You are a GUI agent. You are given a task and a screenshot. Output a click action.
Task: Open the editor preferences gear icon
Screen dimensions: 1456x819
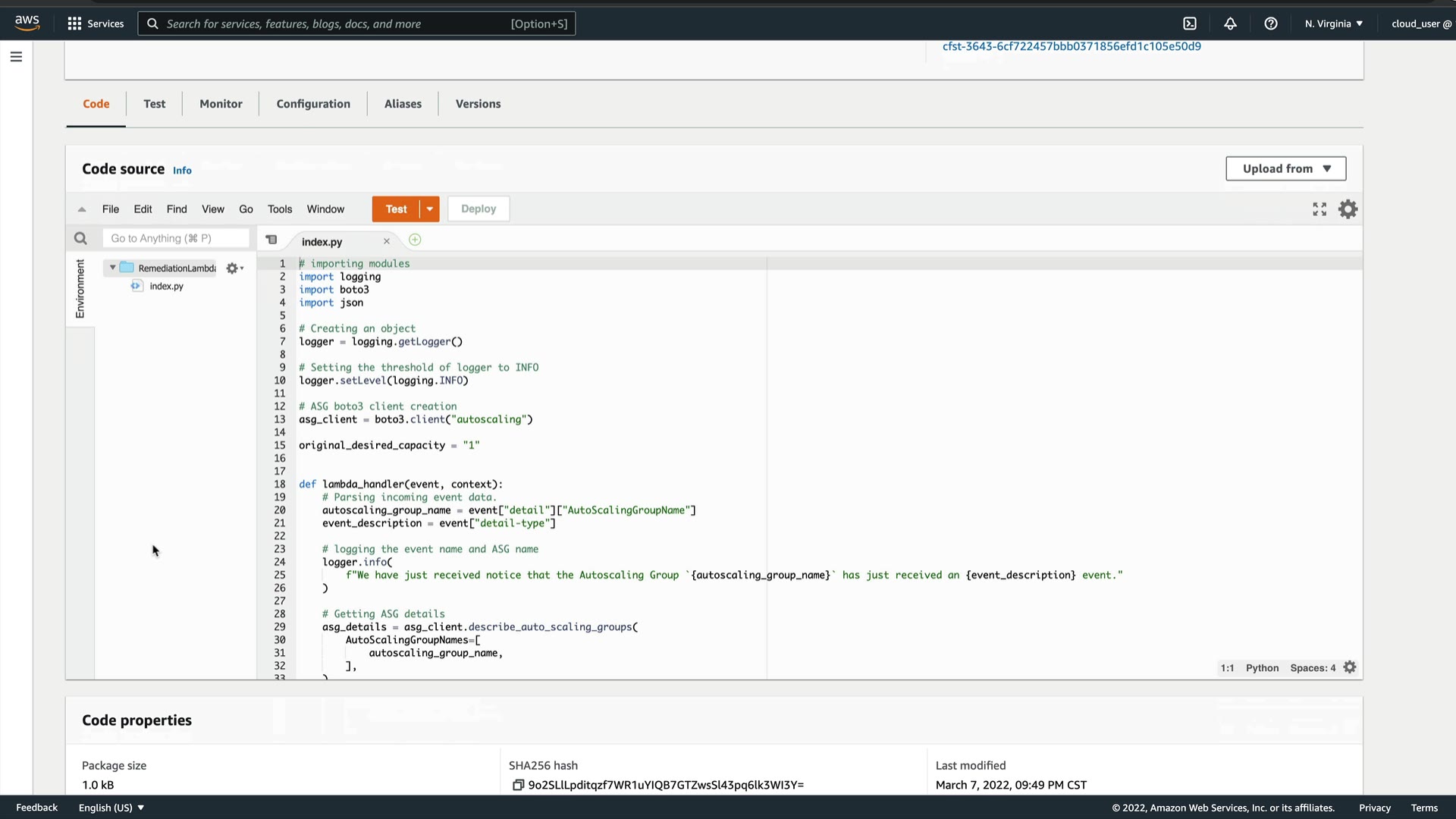tap(1348, 209)
